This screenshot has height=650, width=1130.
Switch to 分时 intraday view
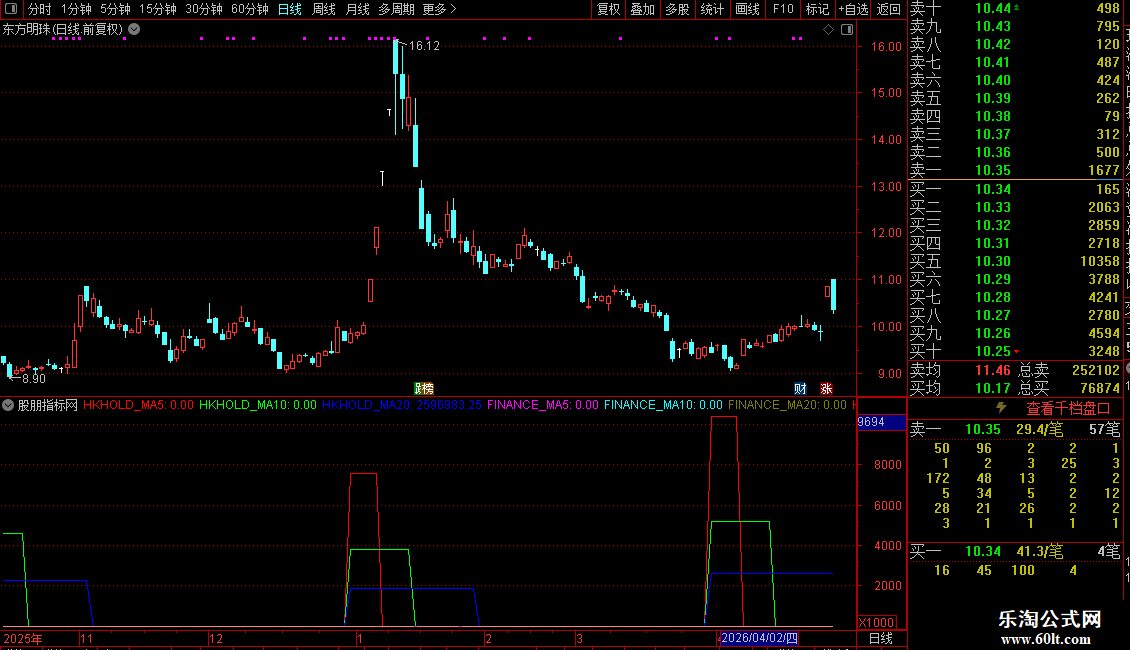[x=40, y=9]
